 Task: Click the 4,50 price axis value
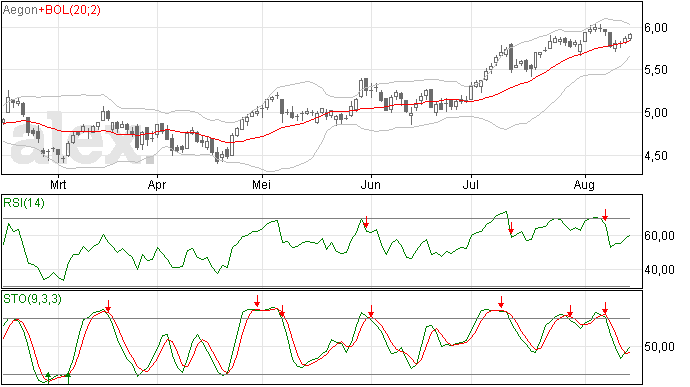656,155
